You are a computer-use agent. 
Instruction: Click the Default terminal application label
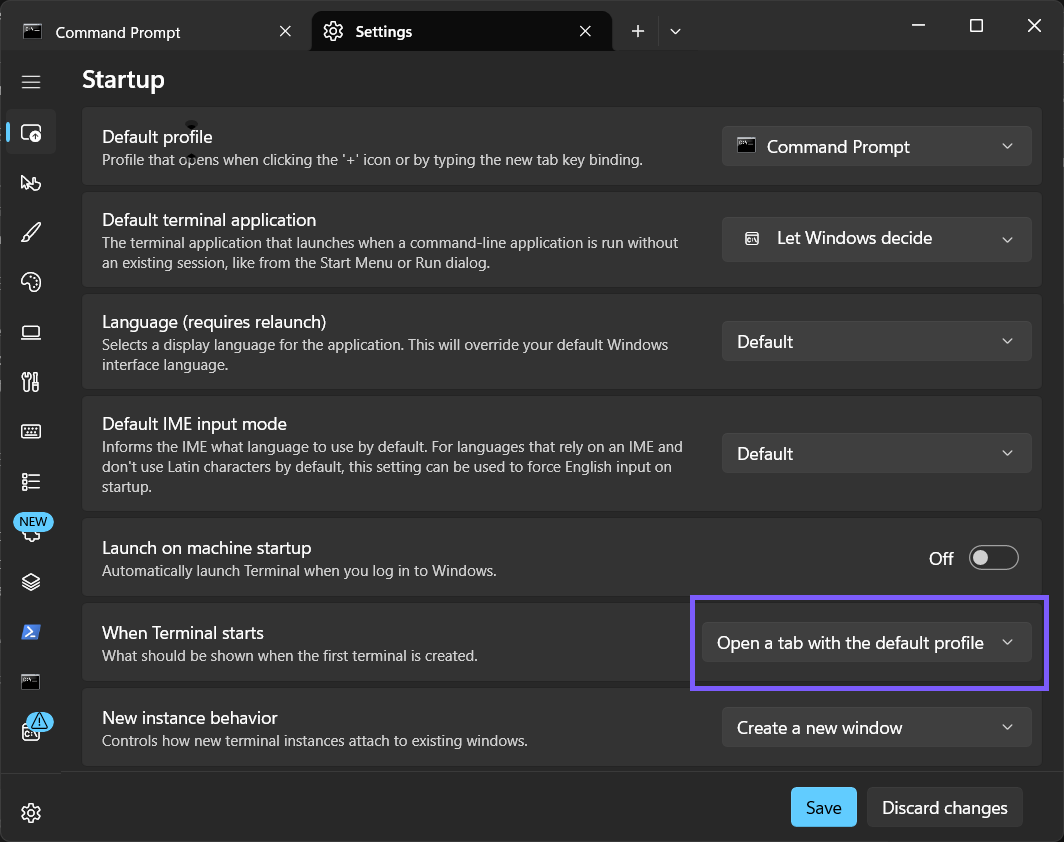tap(209, 220)
